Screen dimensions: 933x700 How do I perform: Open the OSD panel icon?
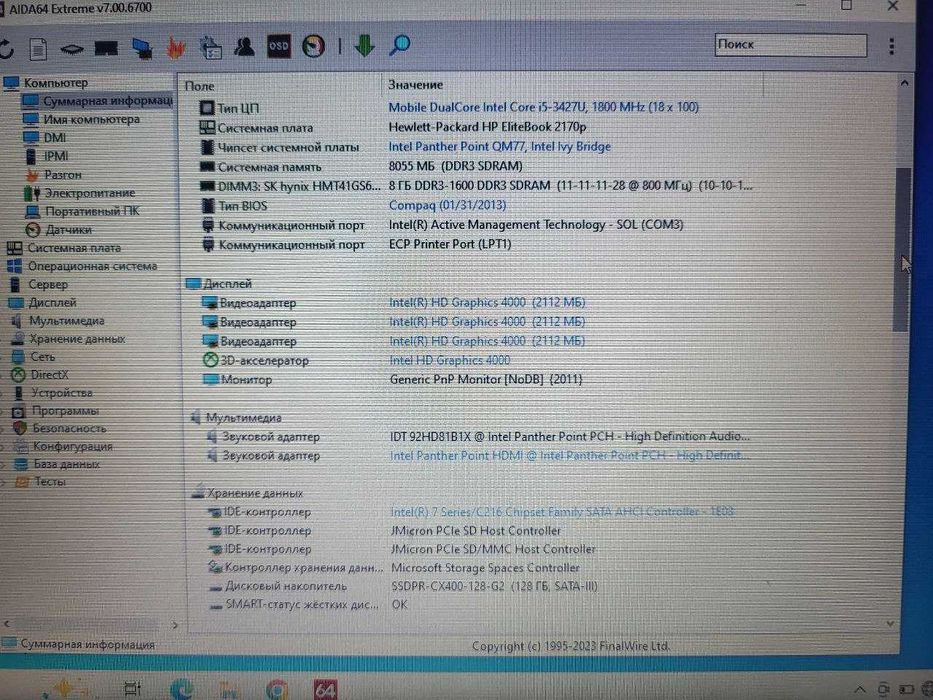click(278, 46)
